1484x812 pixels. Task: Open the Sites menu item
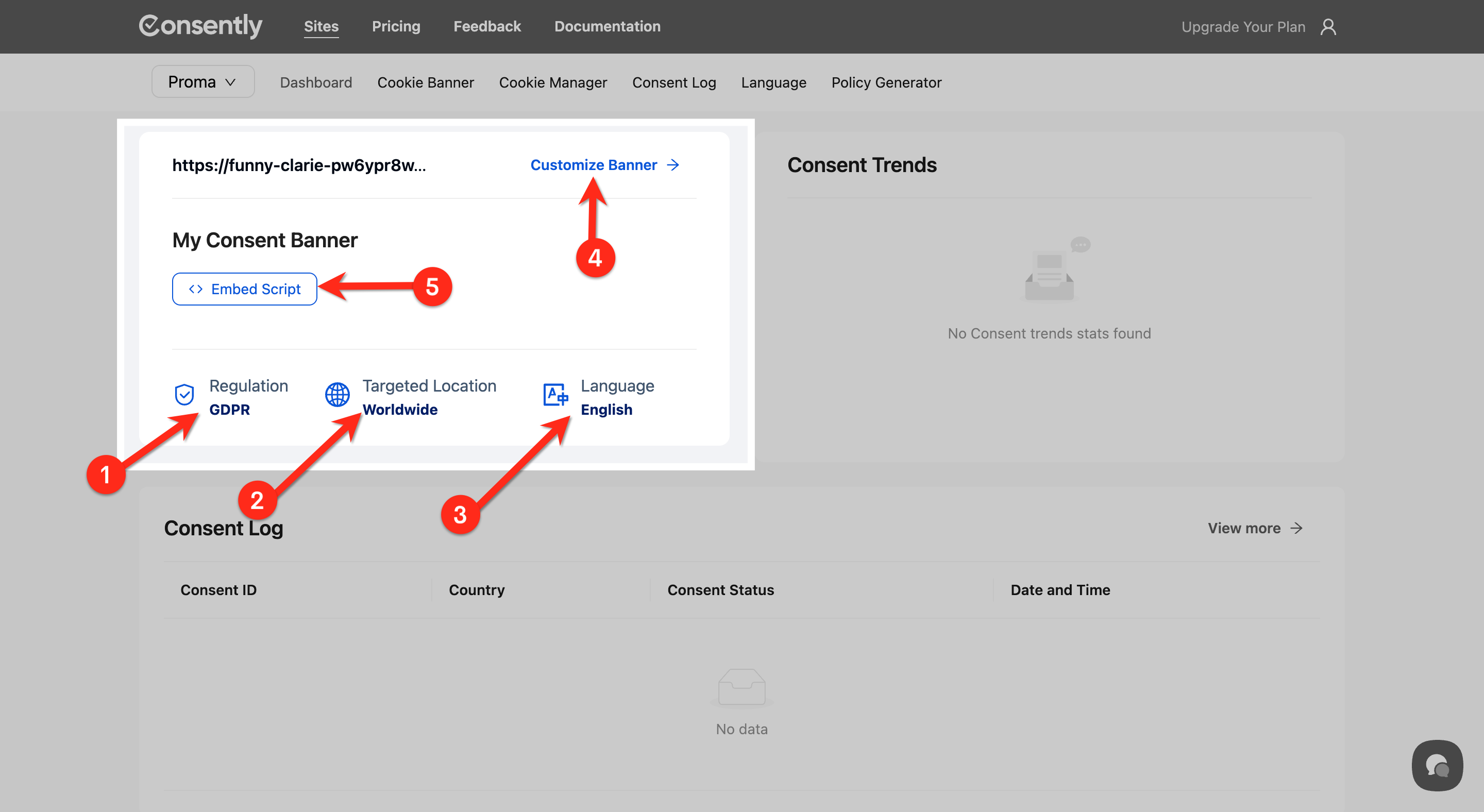pos(321,26)
